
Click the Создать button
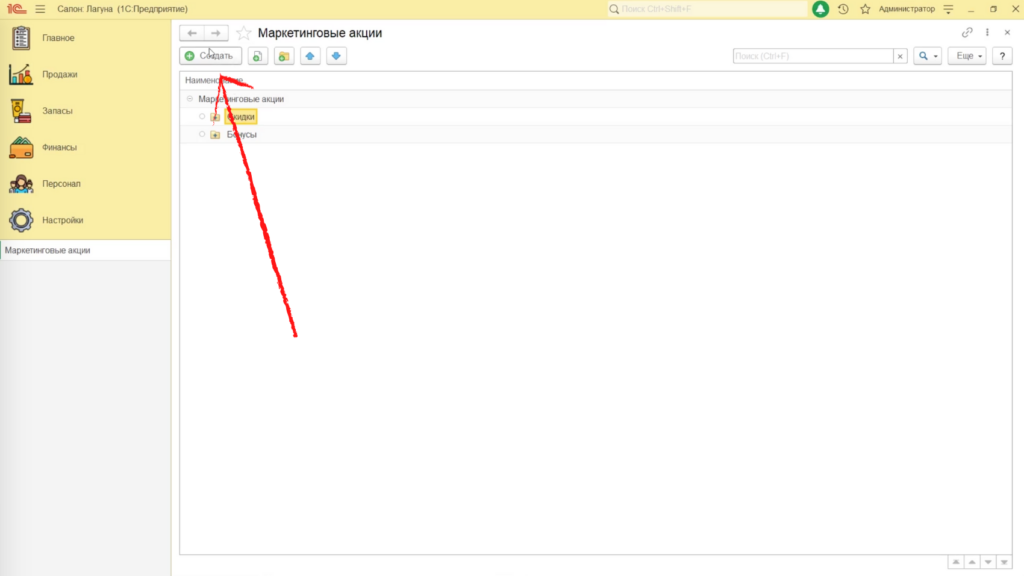coord(211,56)
